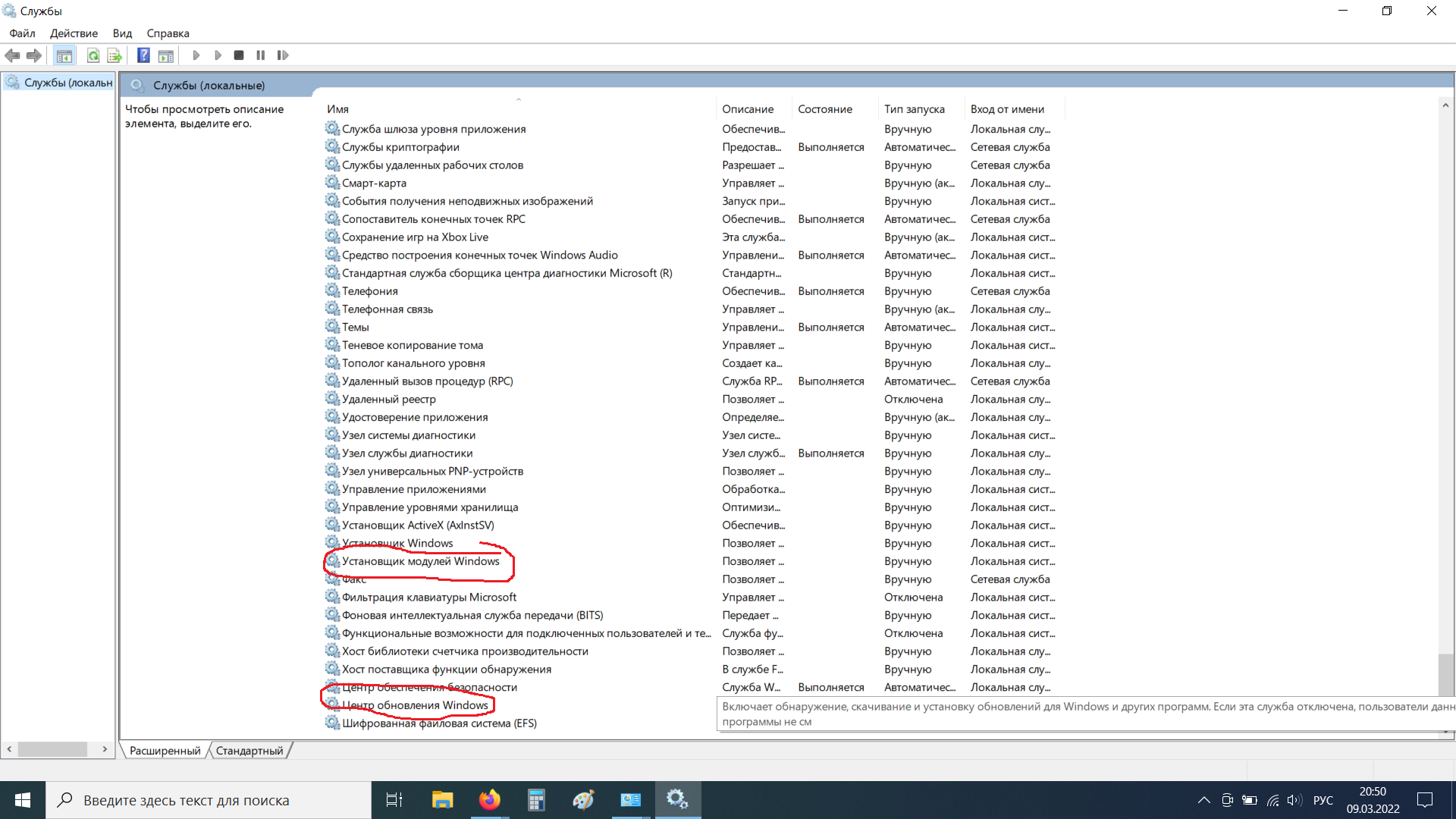The width and height of the screenshot is (1456, 819).
Task: Open Firefox from the taskbar
Action: 490,800
